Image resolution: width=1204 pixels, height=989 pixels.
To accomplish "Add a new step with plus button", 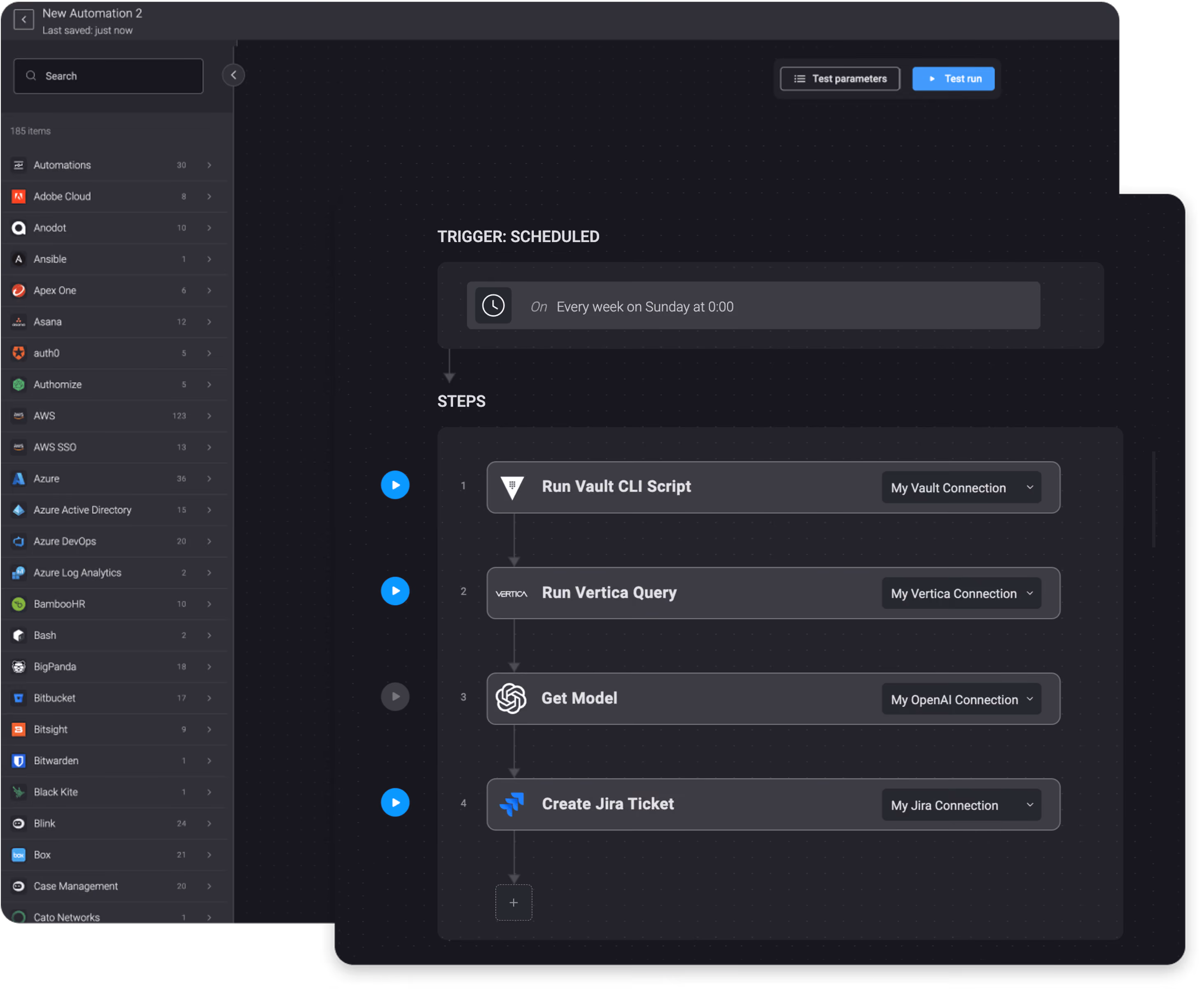I will click(x=513, y=902).
